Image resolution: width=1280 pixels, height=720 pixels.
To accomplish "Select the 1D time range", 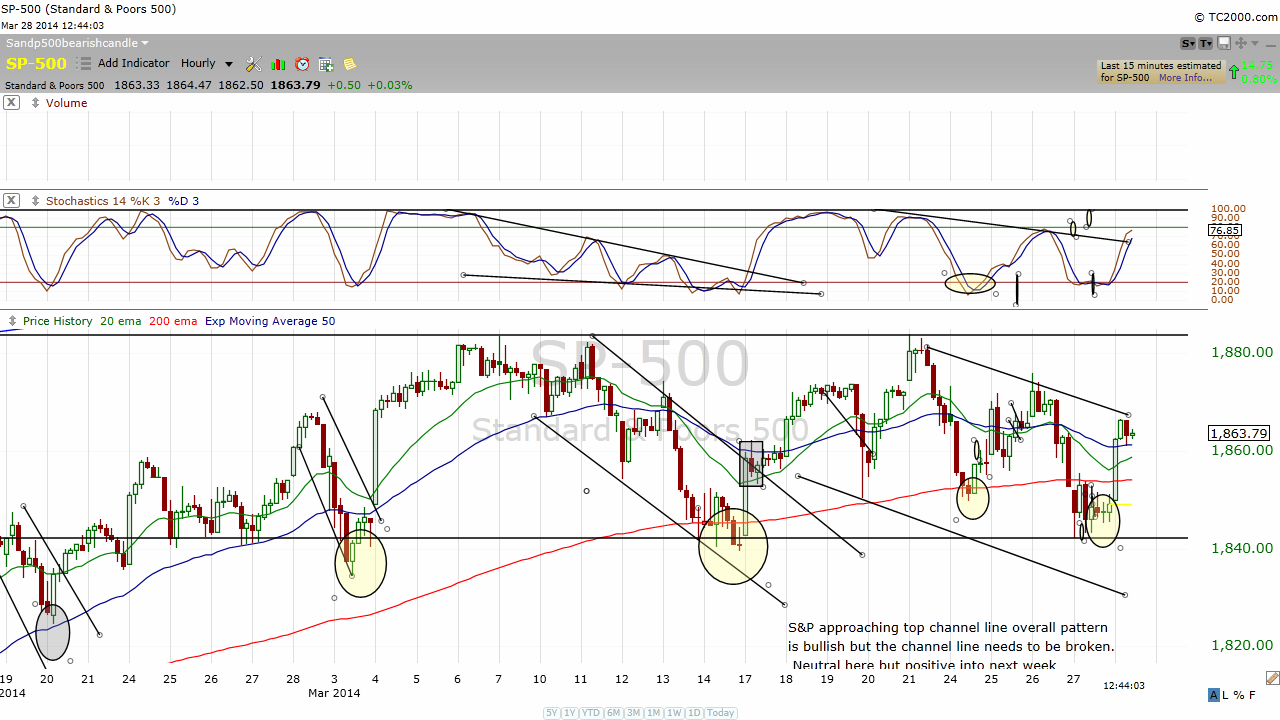I will [695, 713].
